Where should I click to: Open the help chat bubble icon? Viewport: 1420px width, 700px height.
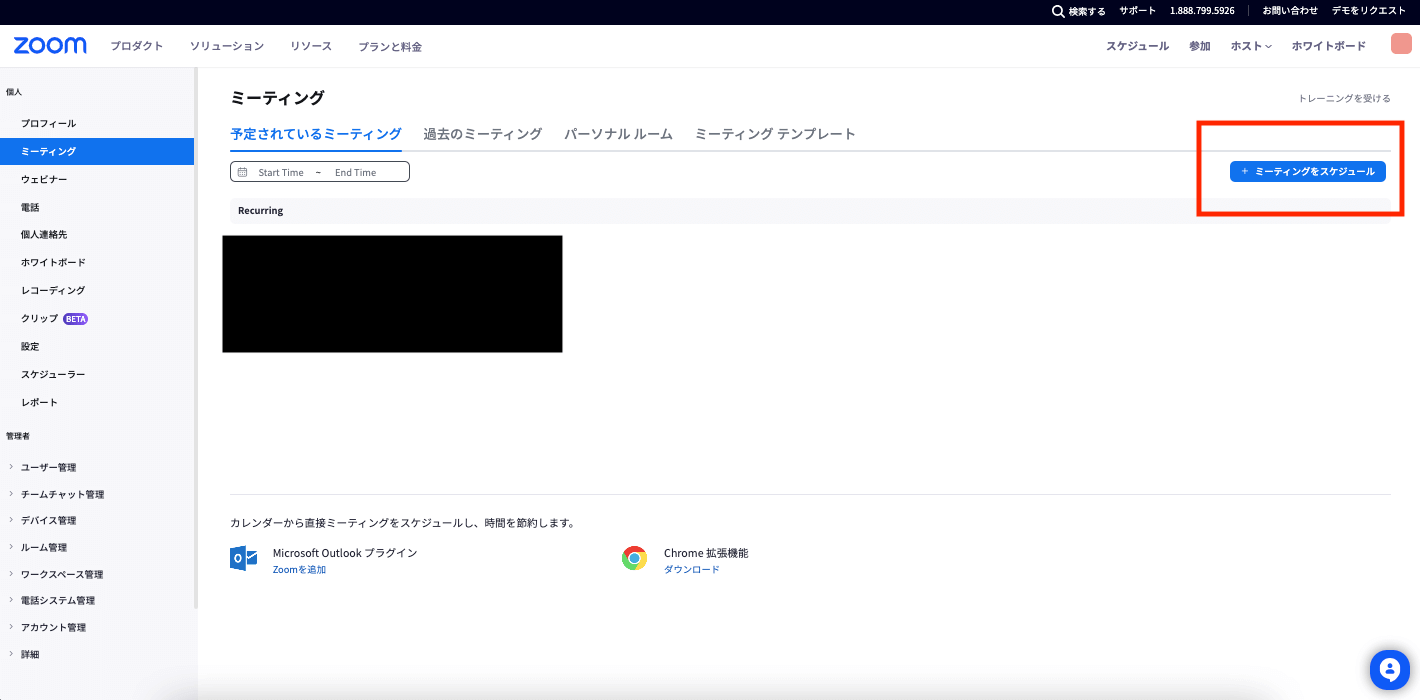pos(1389,670)
